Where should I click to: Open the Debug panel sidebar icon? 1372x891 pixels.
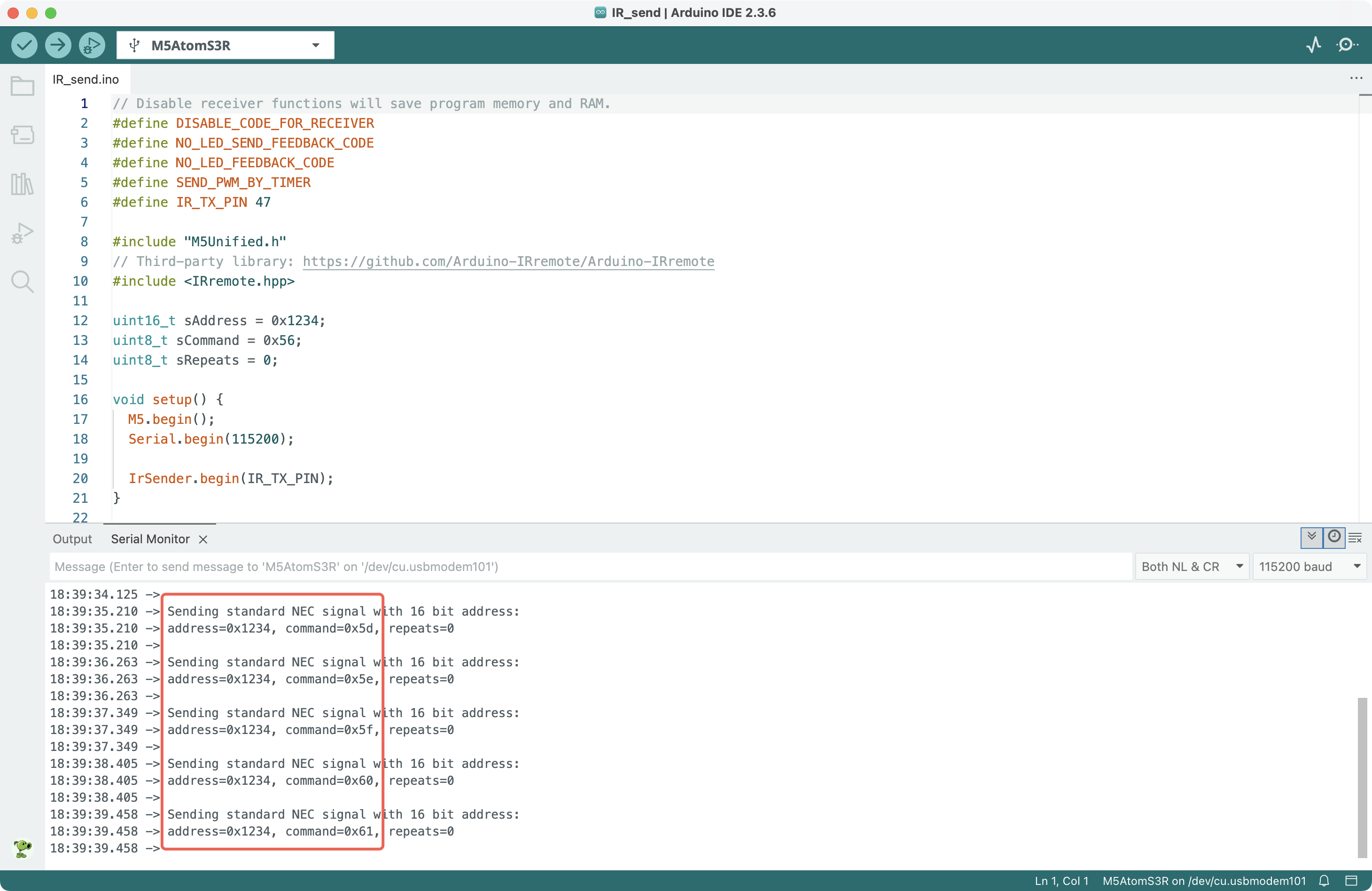23,233
